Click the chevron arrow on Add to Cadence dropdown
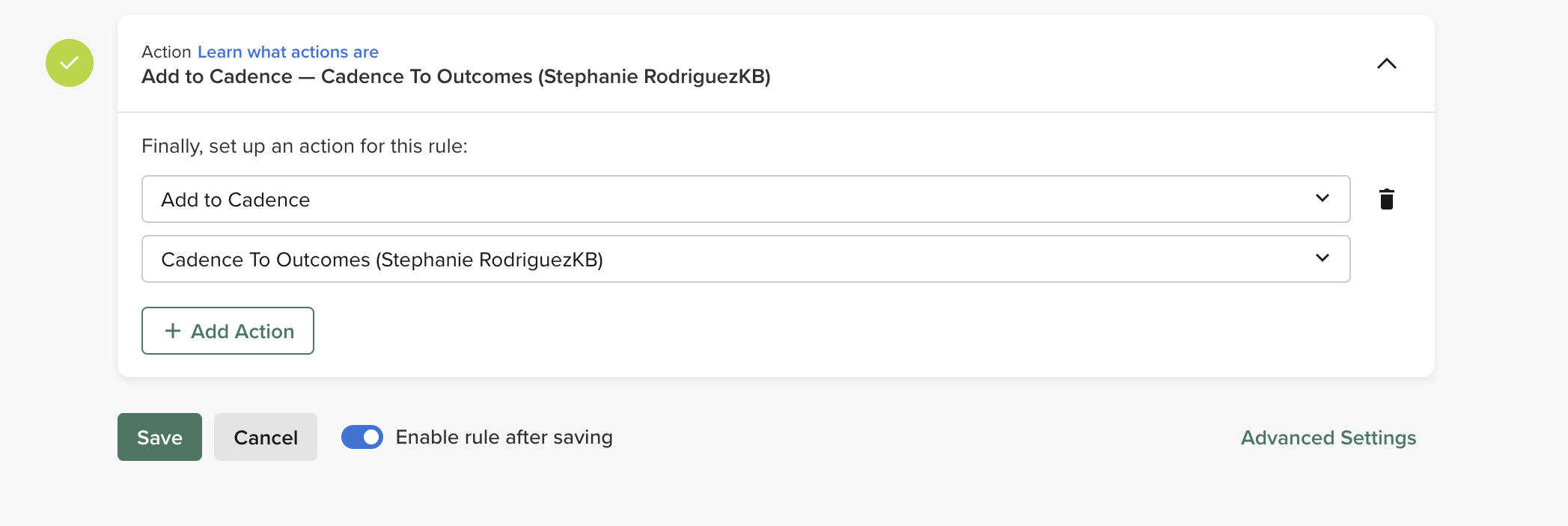Screen dimensions: 1568x526 tap(1322, 198)
